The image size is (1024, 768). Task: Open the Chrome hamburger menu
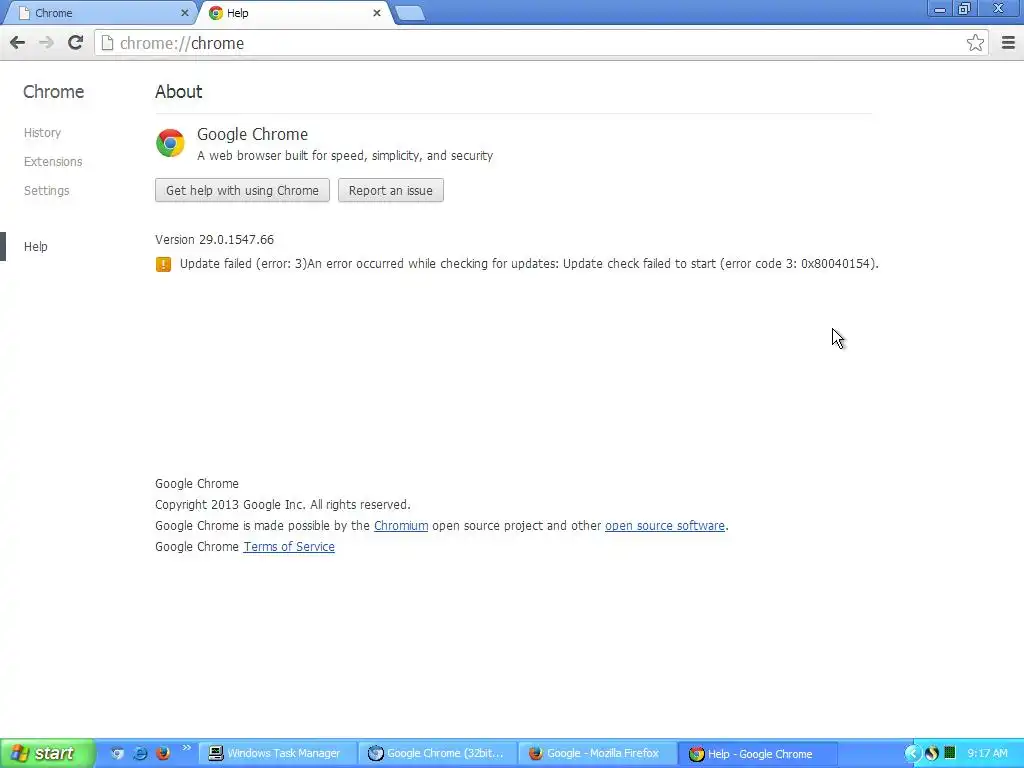[1008, 43]
